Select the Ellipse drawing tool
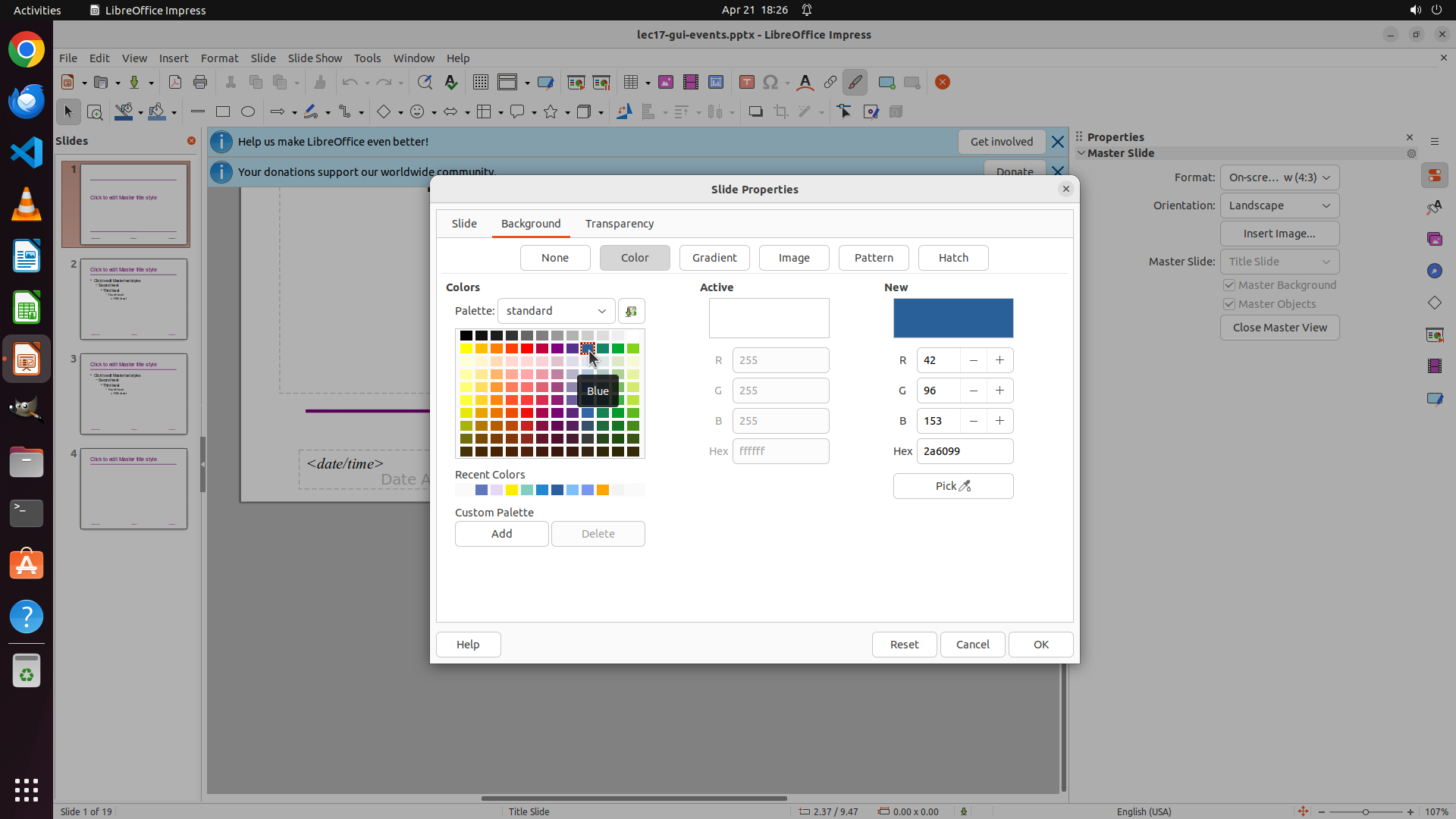Screen dimensions: 1456x819 click(x=248, y=111)
